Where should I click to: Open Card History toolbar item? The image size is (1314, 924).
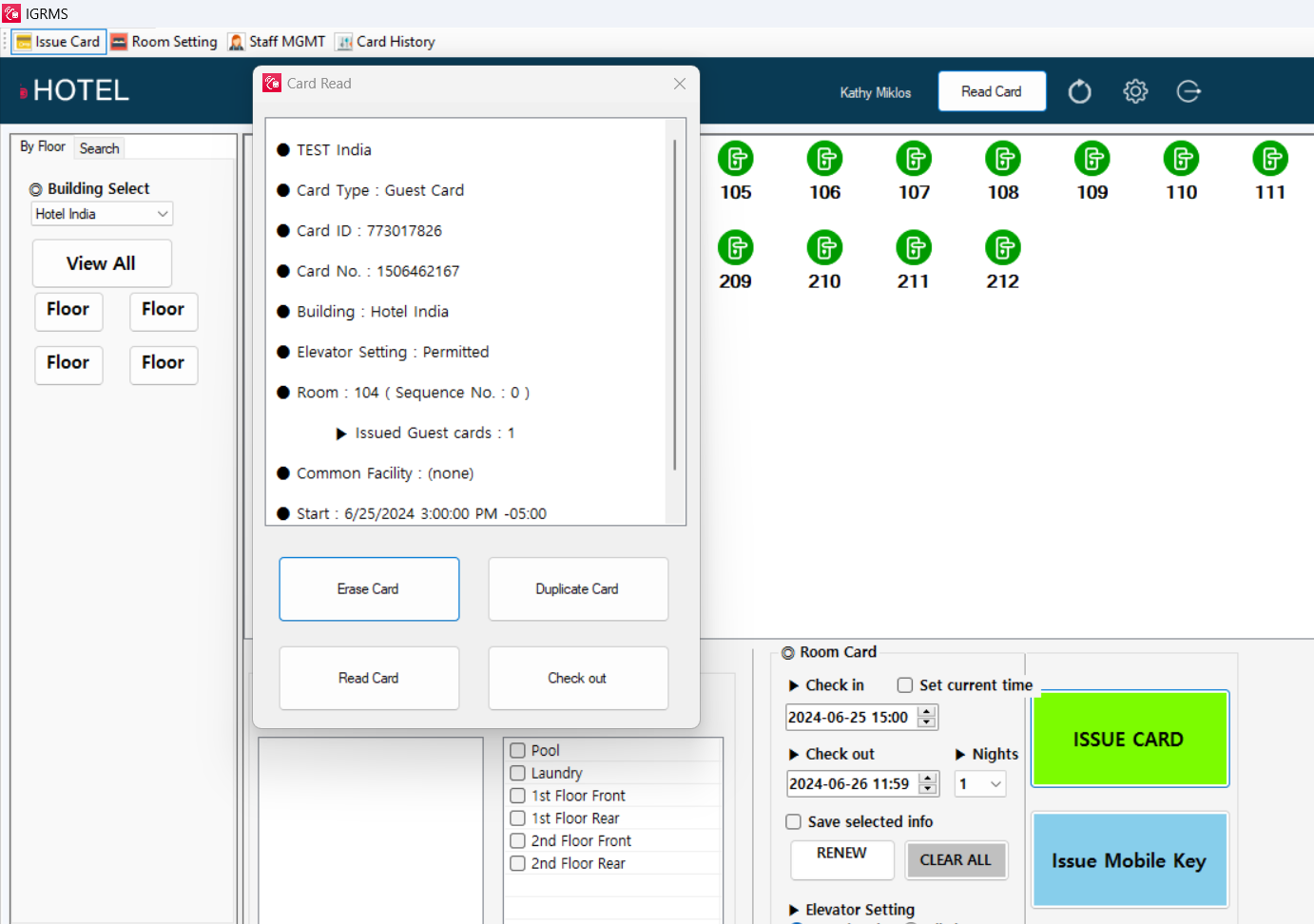click(x=386, y=42)
